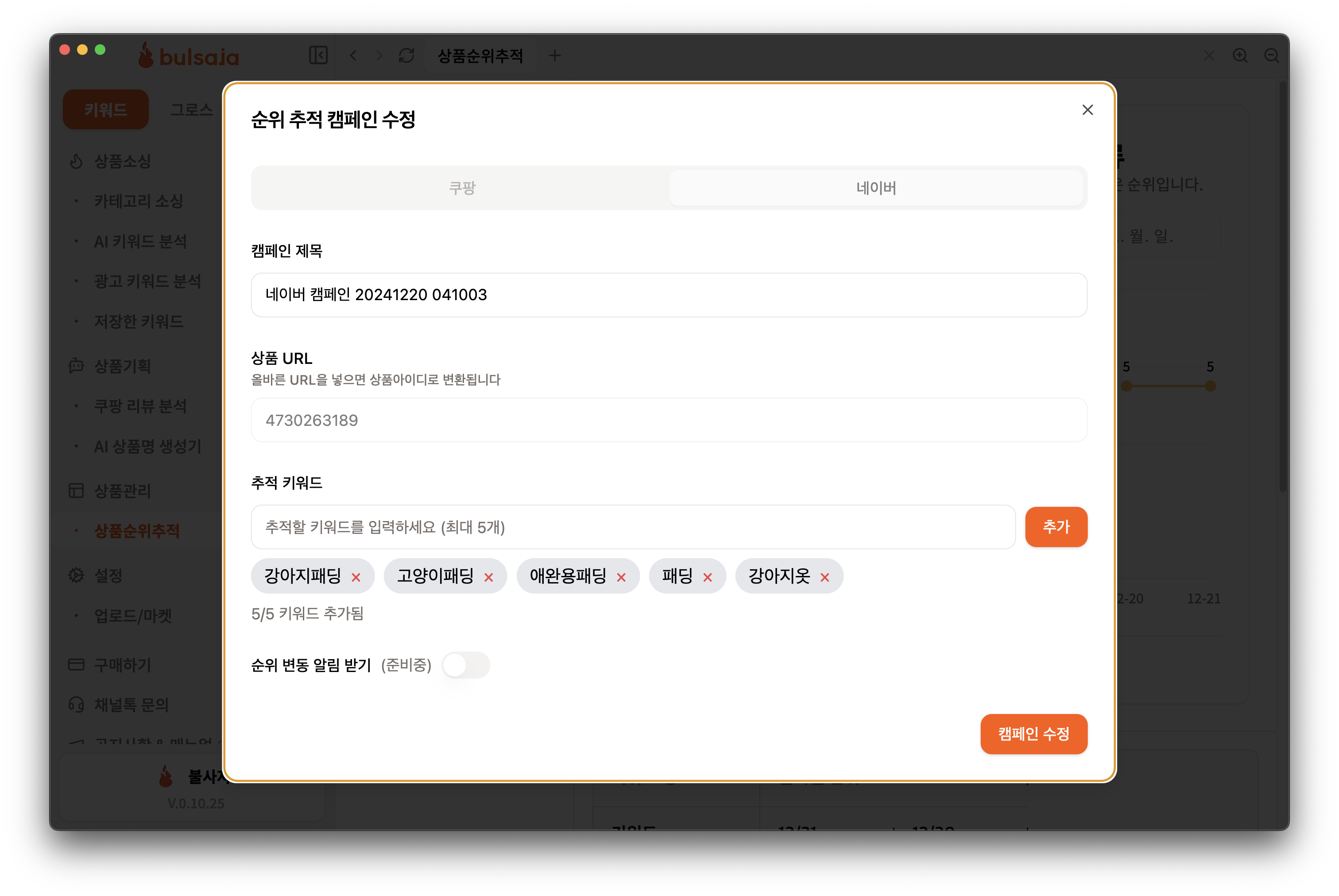Screen dimensions: 1339x896
Task: Toggle 순위 변동 알림 받기 switch
Action: pyautogui.click(x=466, y=665)
